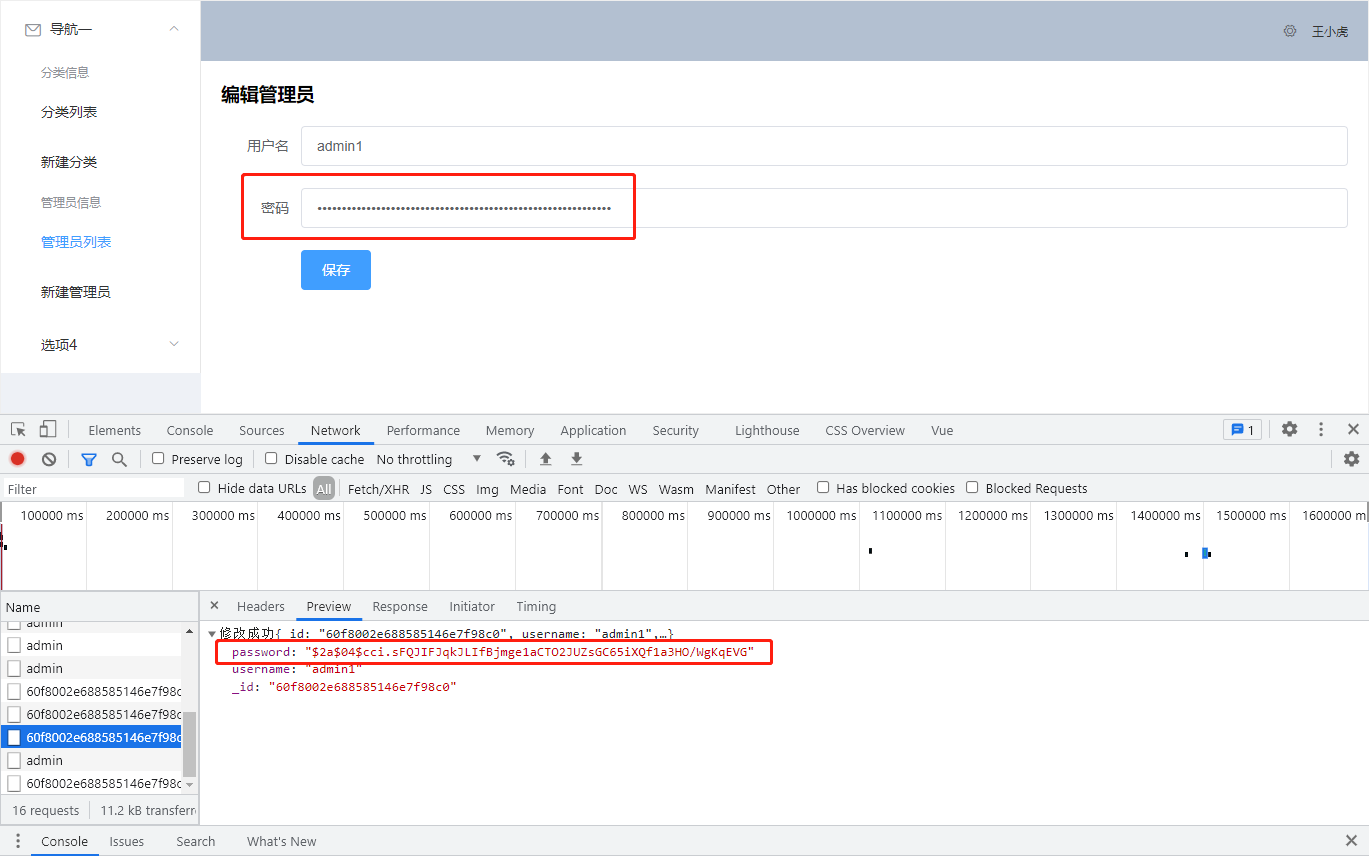The image size is (1369, 856).
Task: Open network request search (magnifier icon)
Action: pyautogui.click(x=119, y=459)
